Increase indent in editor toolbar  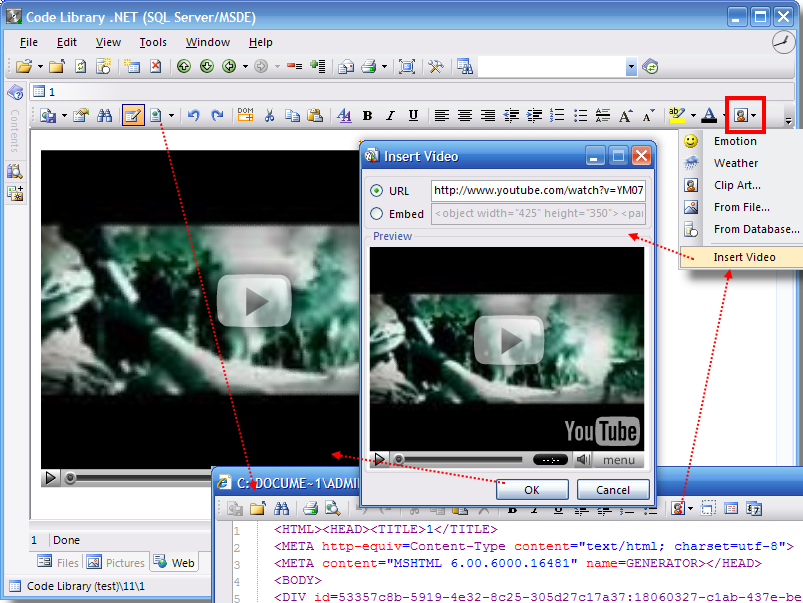[x=534, y=116]
